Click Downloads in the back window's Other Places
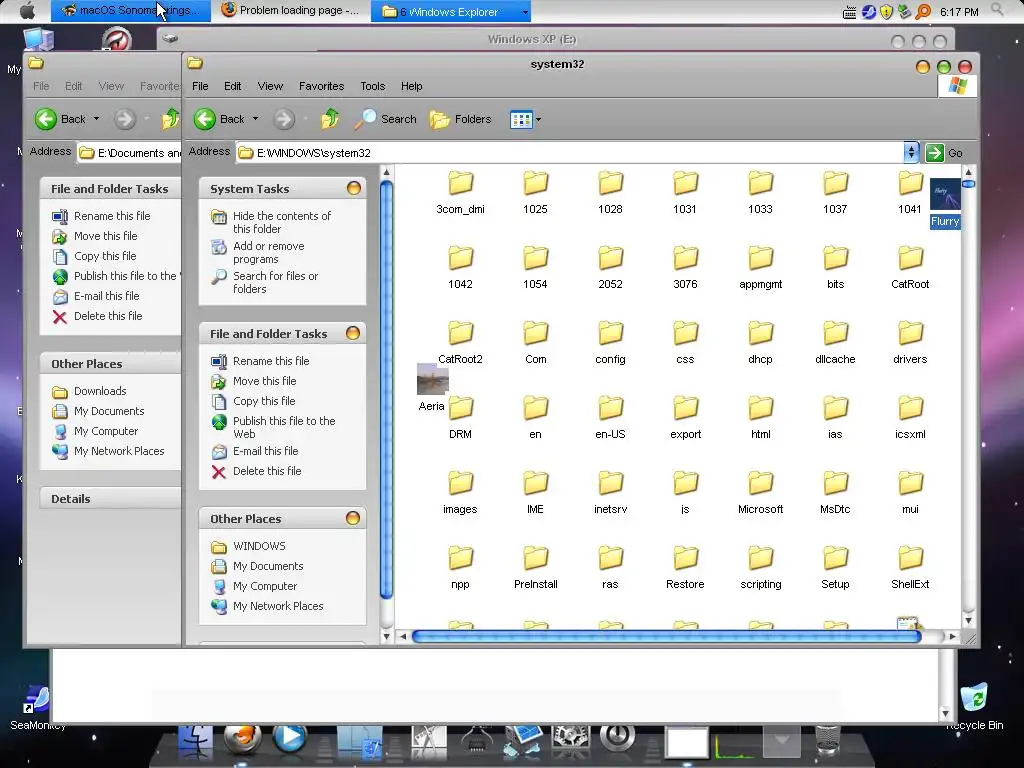 pos(100,391)
